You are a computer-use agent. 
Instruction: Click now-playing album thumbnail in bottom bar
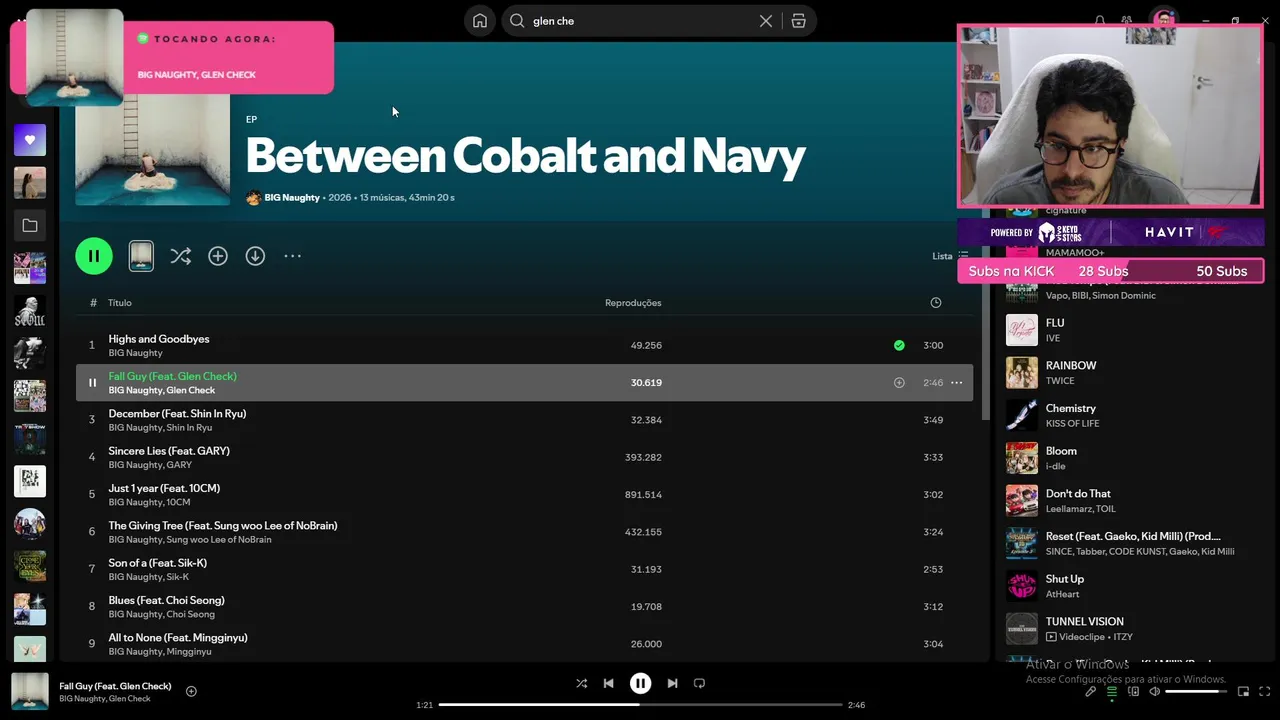point(30,691)
